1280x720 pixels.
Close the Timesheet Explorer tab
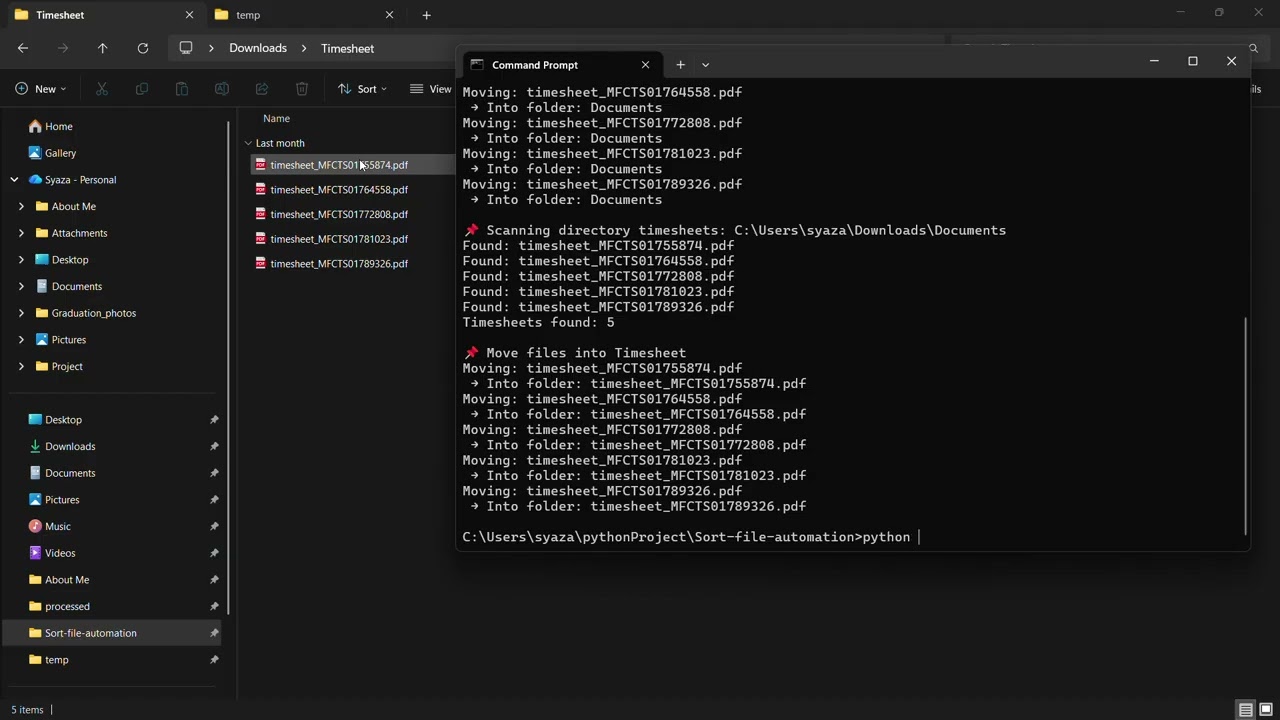click(189, 15)
